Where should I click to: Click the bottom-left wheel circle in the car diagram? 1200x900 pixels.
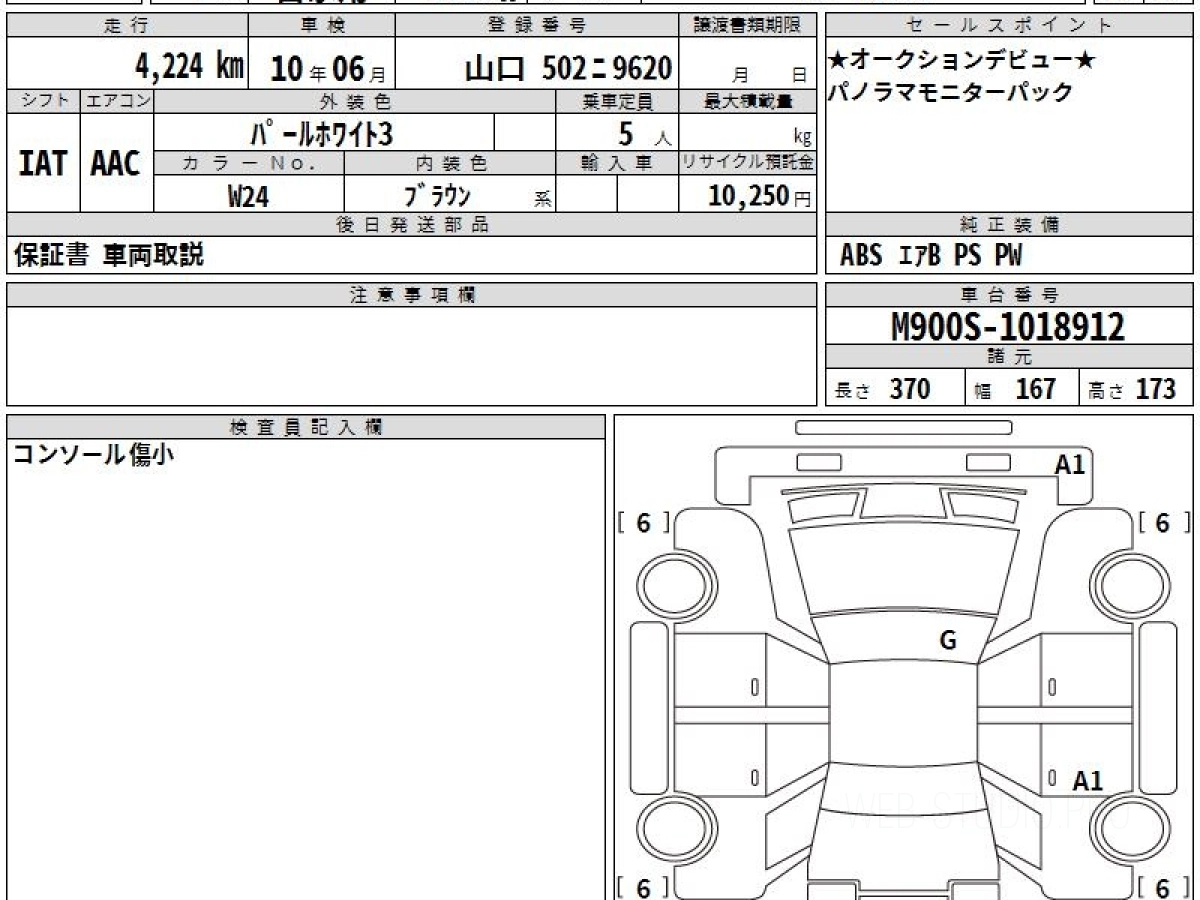click(x=667, y=829)
